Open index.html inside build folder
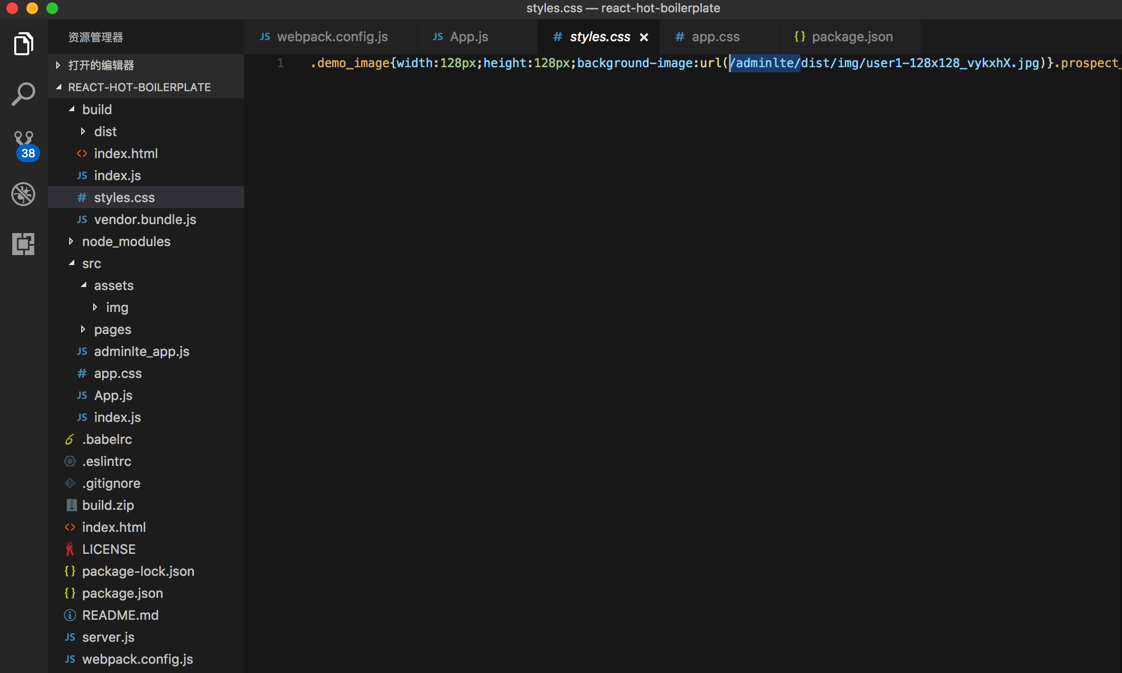Viewport: 1122px width, 673px height. click(x=146, y=153)
